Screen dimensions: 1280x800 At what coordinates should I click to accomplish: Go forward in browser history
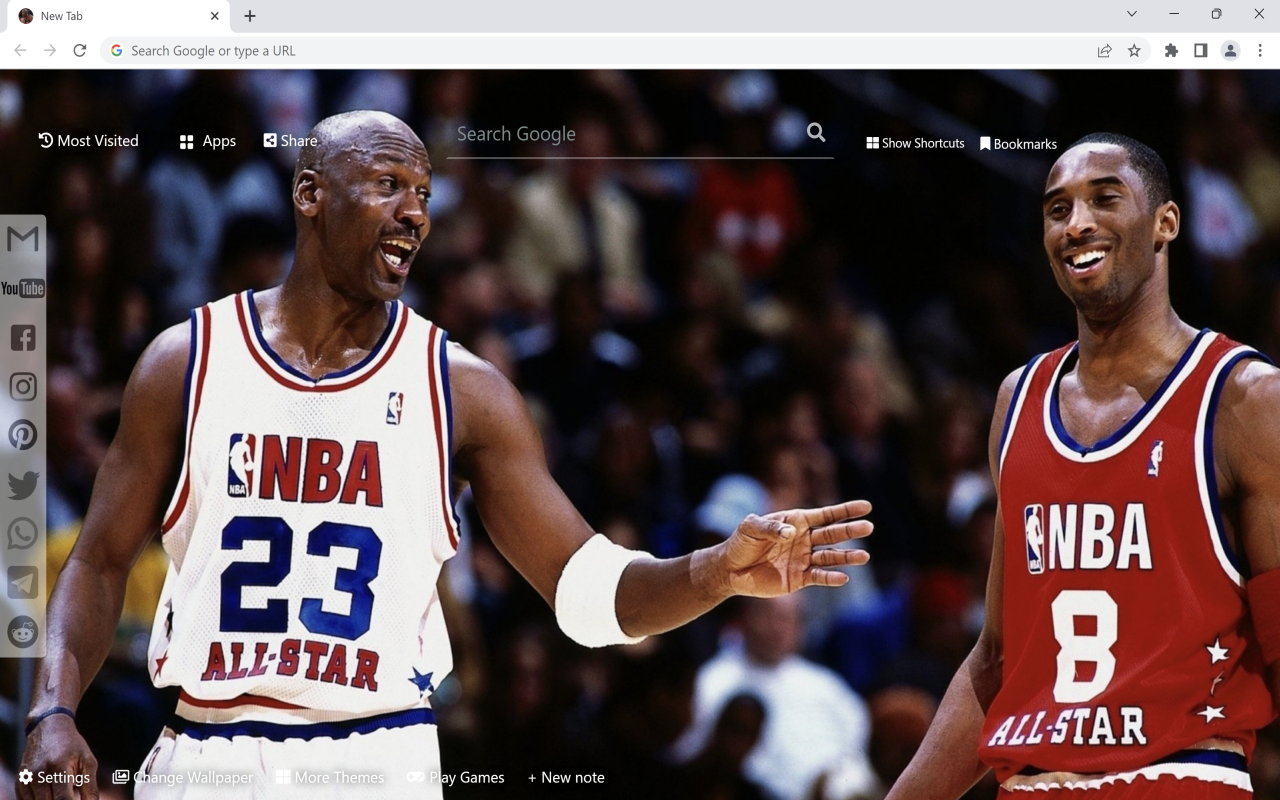pos(50,50)
